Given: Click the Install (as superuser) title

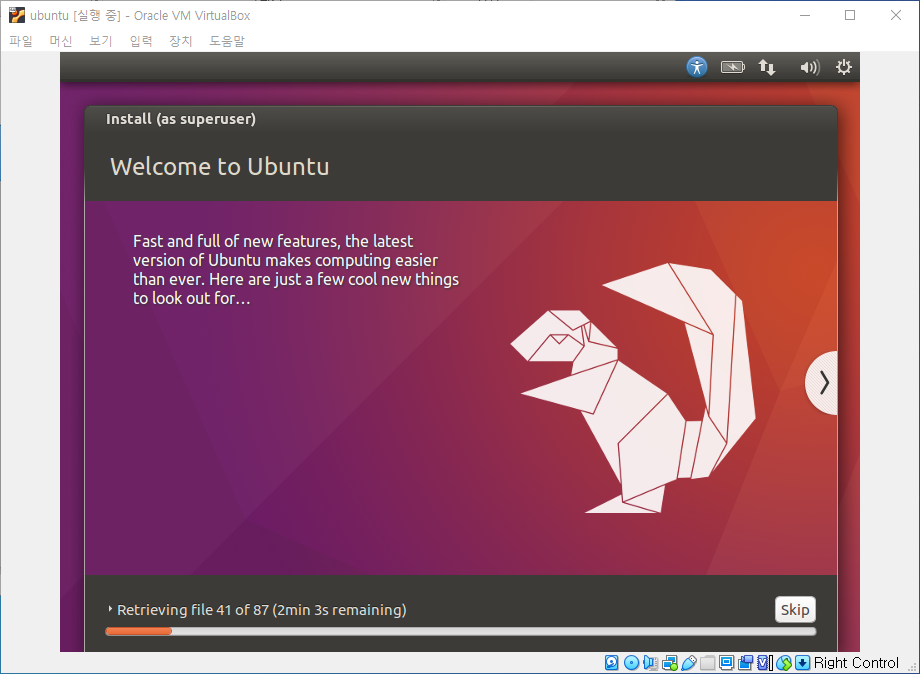Looking at the screenshot, I should (x=181, y=119).
